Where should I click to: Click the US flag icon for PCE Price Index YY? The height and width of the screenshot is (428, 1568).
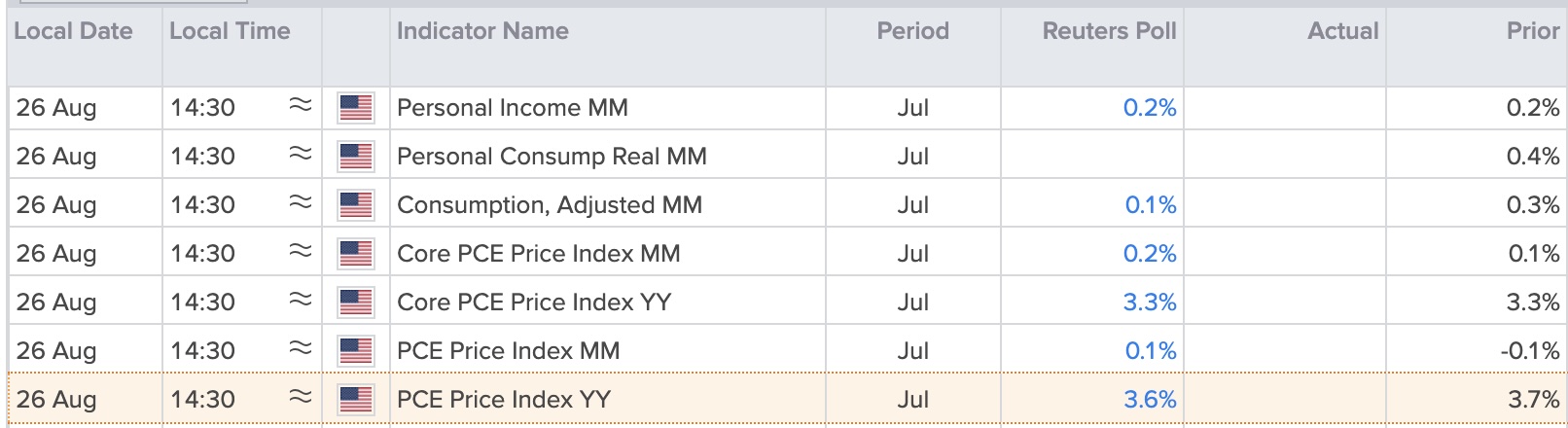[355, 400]
